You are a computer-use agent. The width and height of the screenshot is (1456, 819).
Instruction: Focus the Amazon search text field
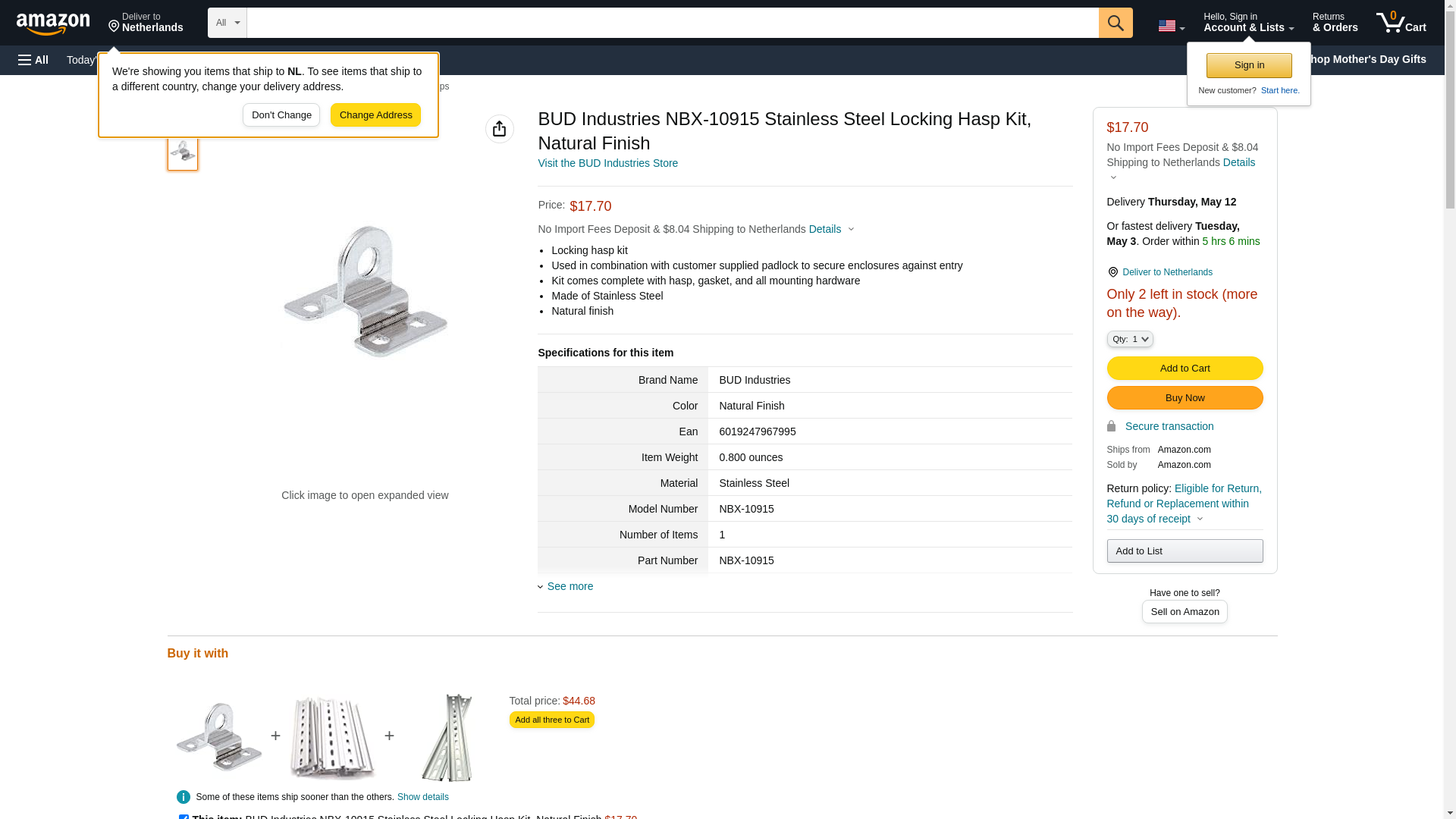point(672,23)
